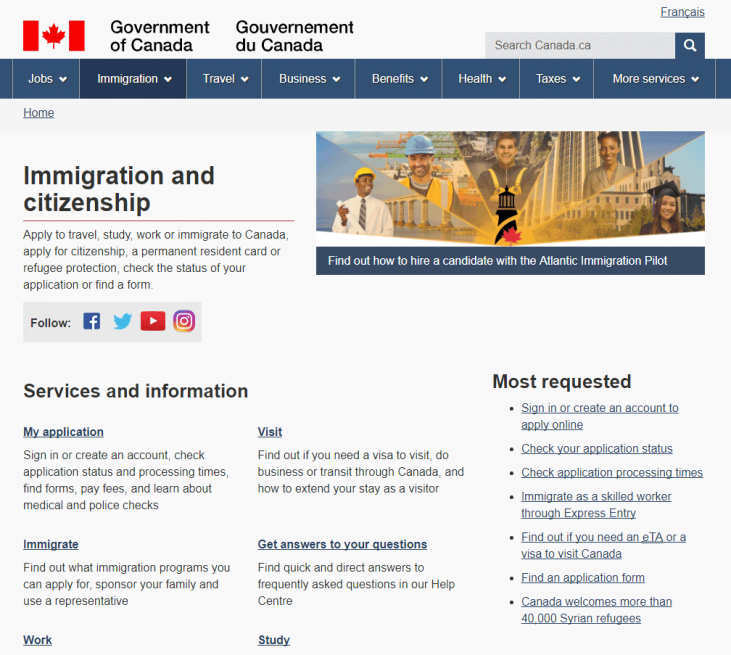
Task: Click the Search Canada.ca field
Action: pos(579,45)
